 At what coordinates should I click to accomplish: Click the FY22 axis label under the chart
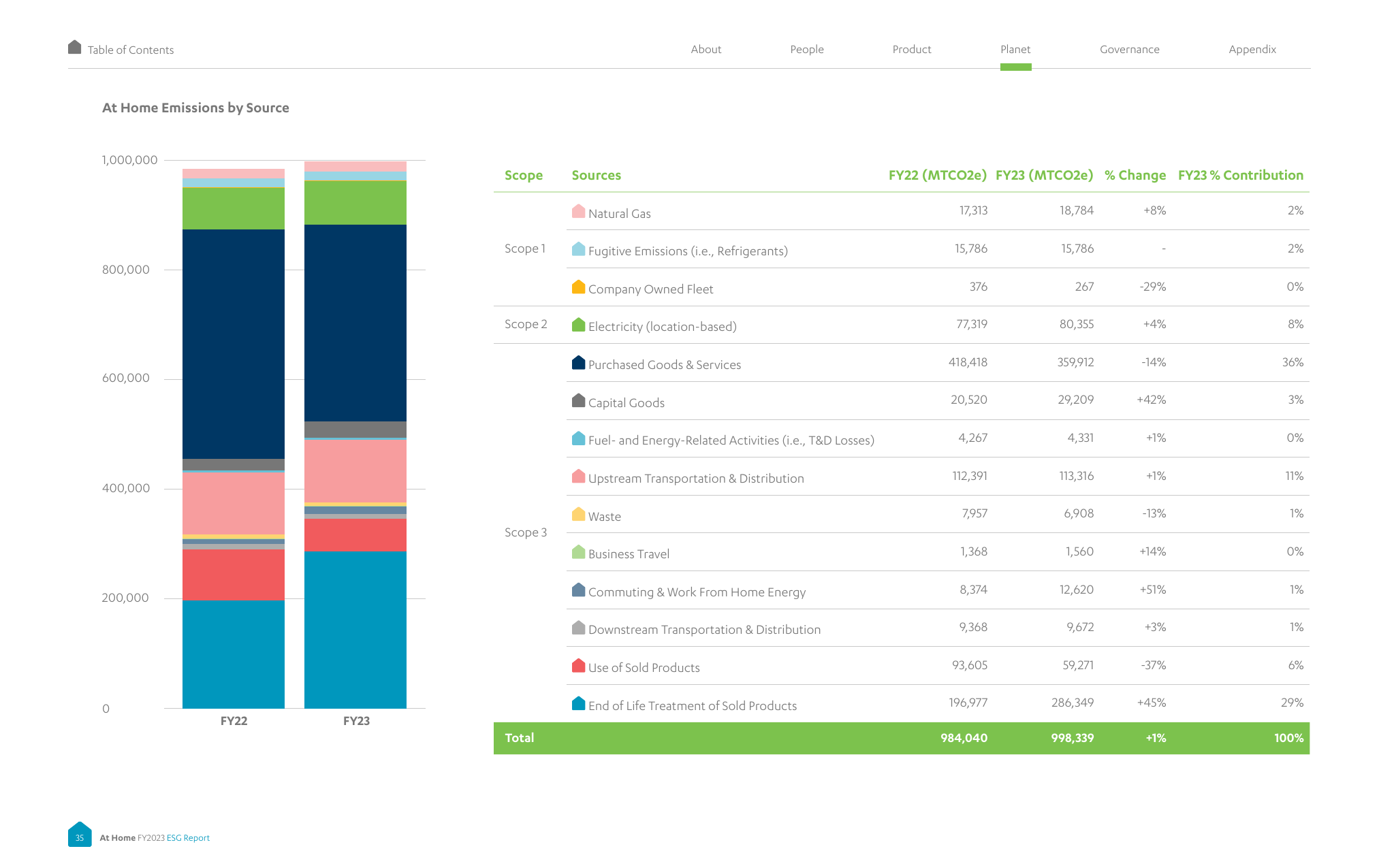(x=234, y=721)
